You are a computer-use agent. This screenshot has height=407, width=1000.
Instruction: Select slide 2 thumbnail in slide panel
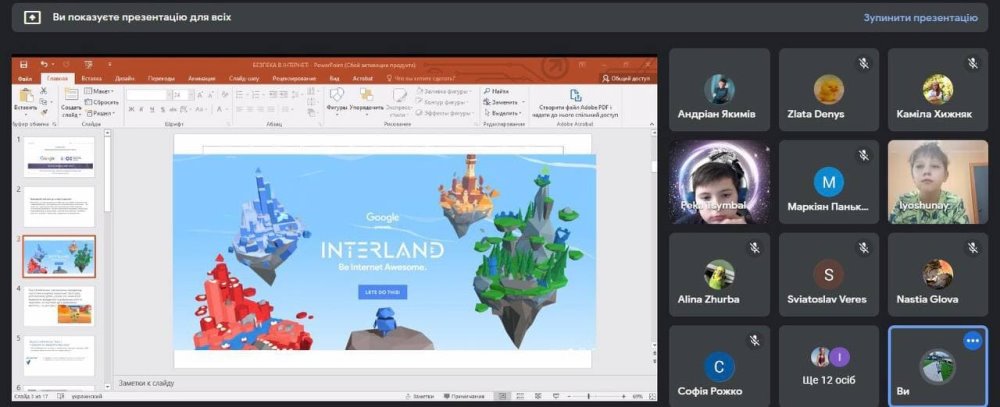pos(59,207)
